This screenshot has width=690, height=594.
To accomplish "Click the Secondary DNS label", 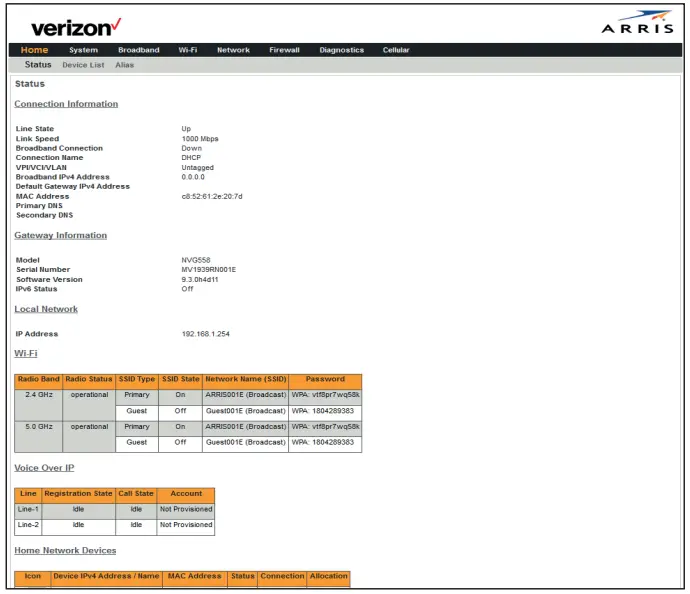I will pos(44,215).
